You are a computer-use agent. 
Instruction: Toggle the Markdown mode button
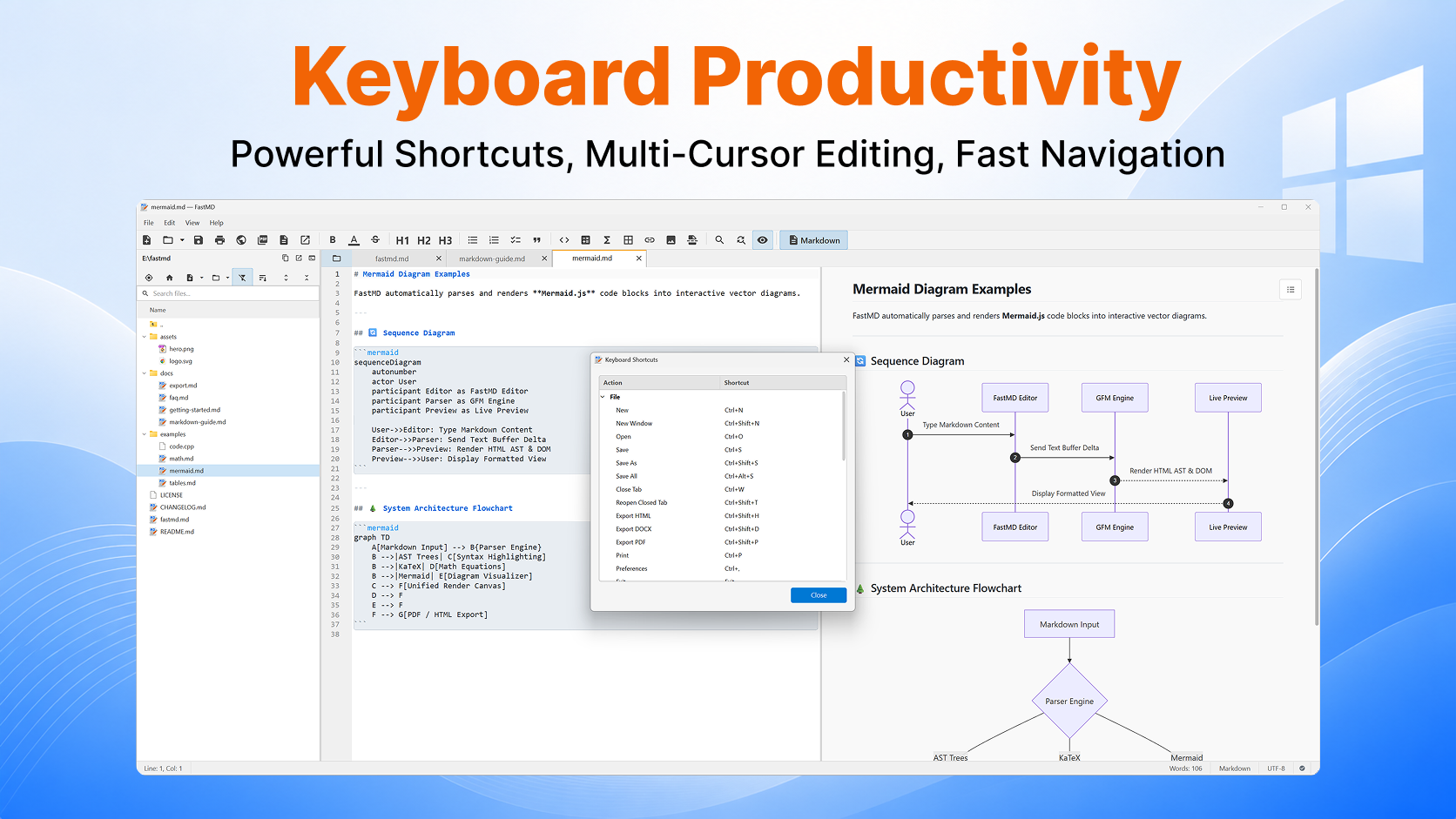[813, 240]
